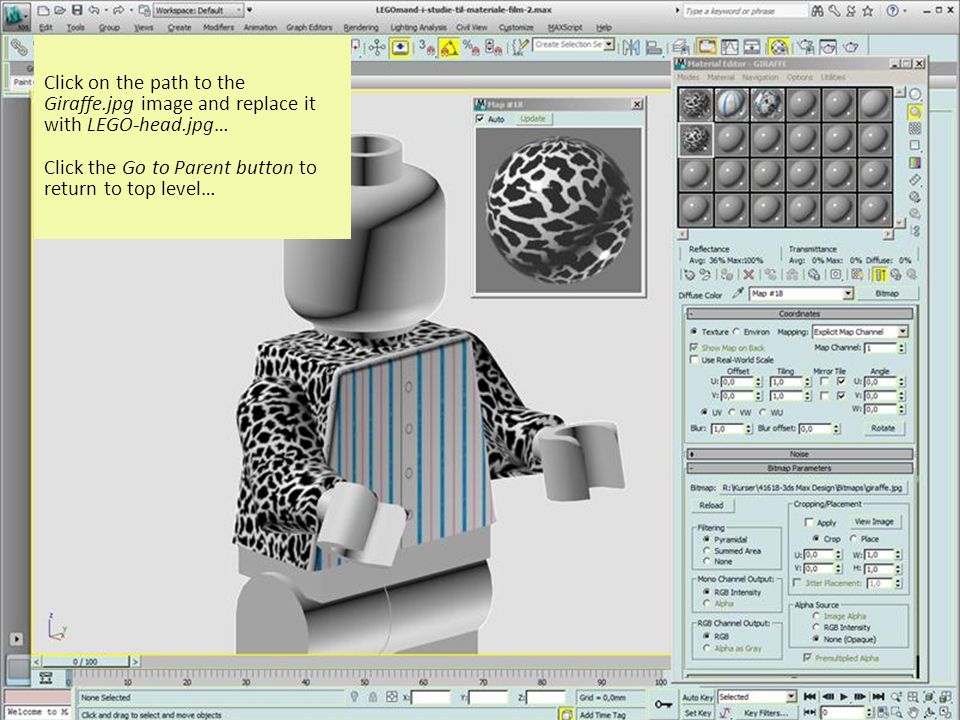The image size is (960, 720).
Task: Select None filtering radio button
Action: (x=707, y=561)
